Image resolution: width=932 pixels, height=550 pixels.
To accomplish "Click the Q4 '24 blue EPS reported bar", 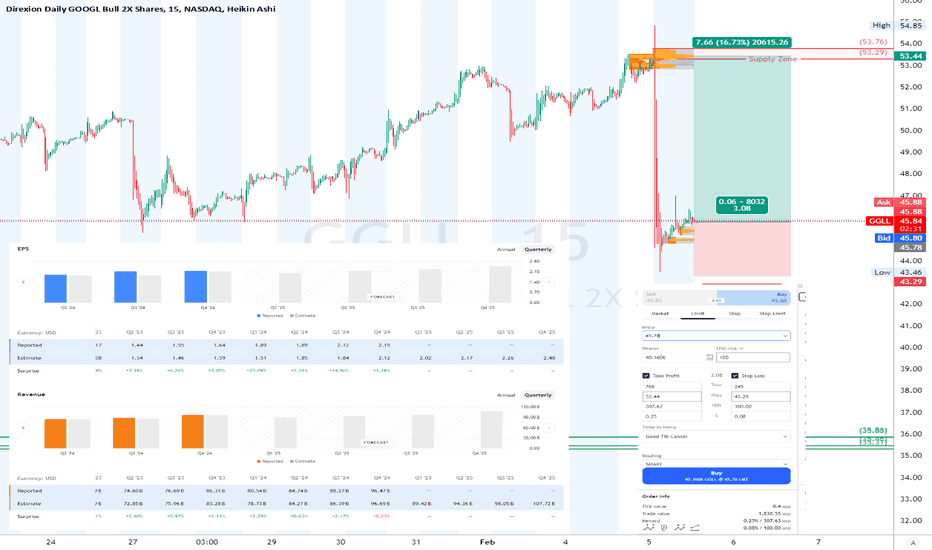I will [x=196, y=287].
